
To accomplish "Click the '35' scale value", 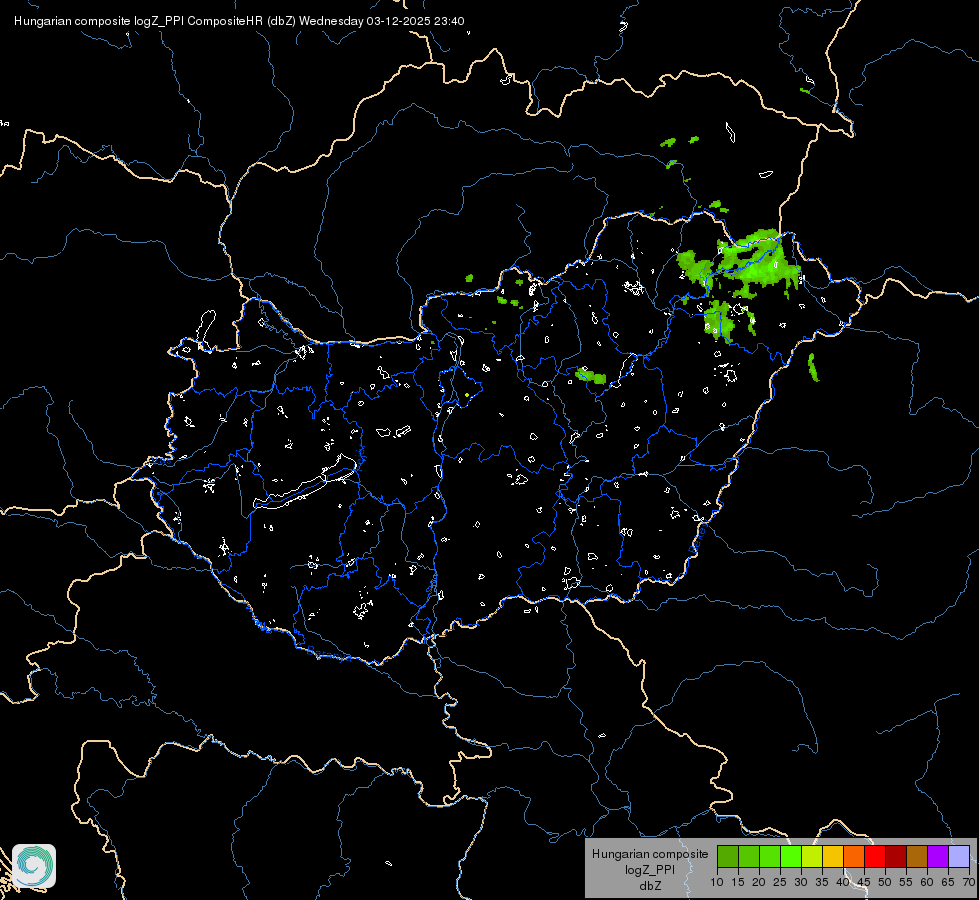I will [x=822, y=883].
